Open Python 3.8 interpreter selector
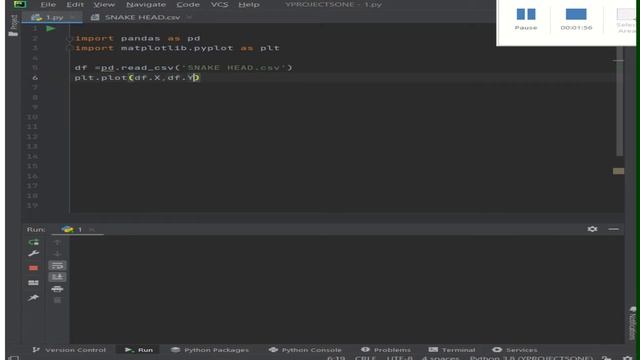 (531, 358)
